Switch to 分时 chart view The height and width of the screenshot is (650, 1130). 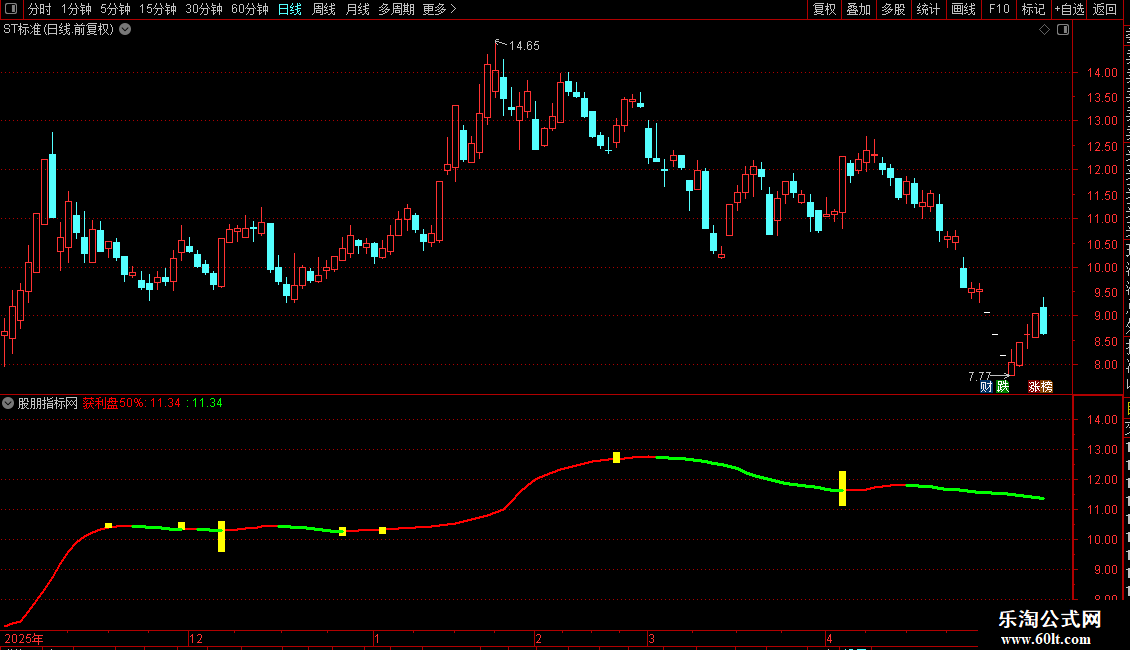[x=40, y=9]
